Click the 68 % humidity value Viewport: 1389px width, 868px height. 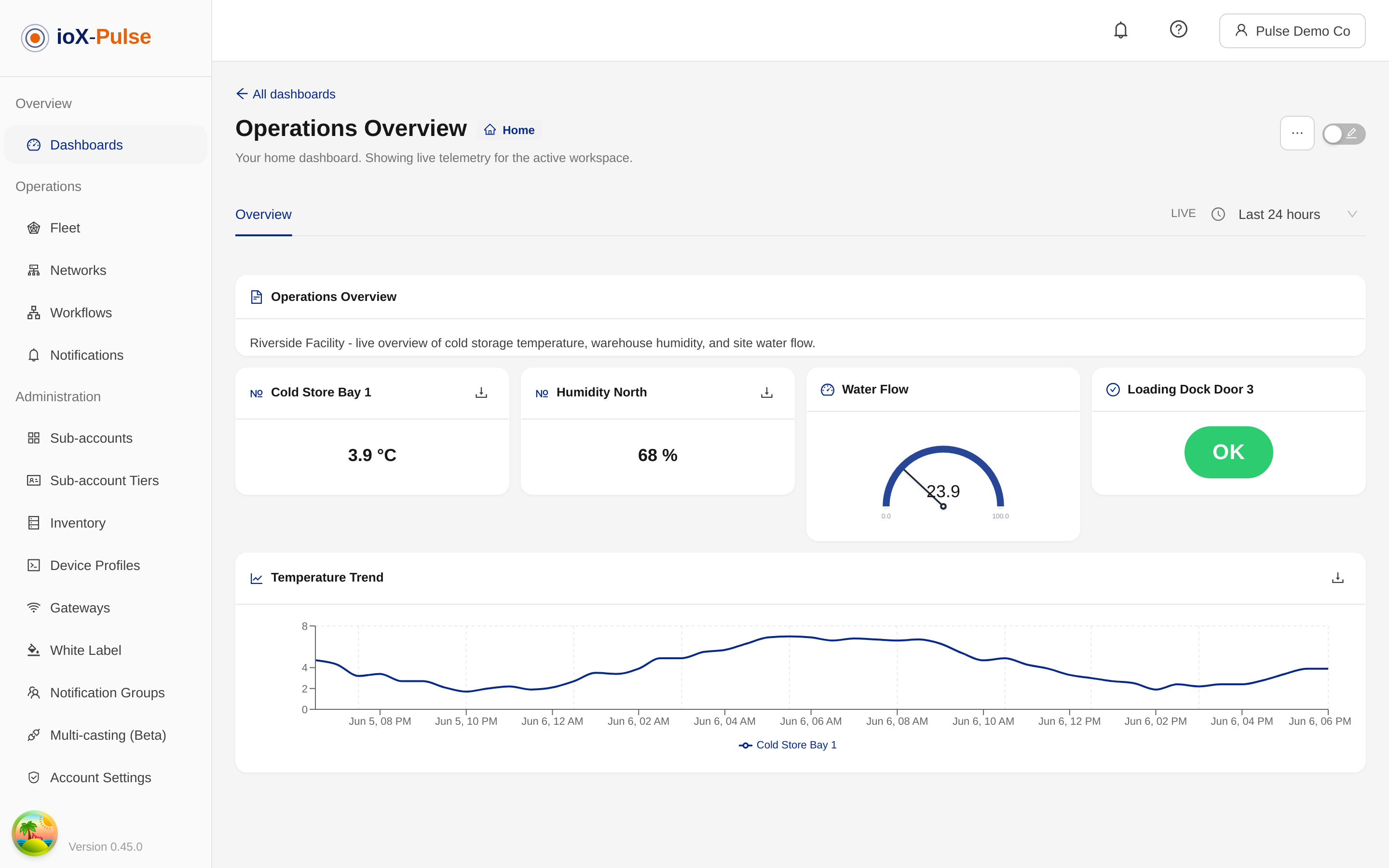657,455
